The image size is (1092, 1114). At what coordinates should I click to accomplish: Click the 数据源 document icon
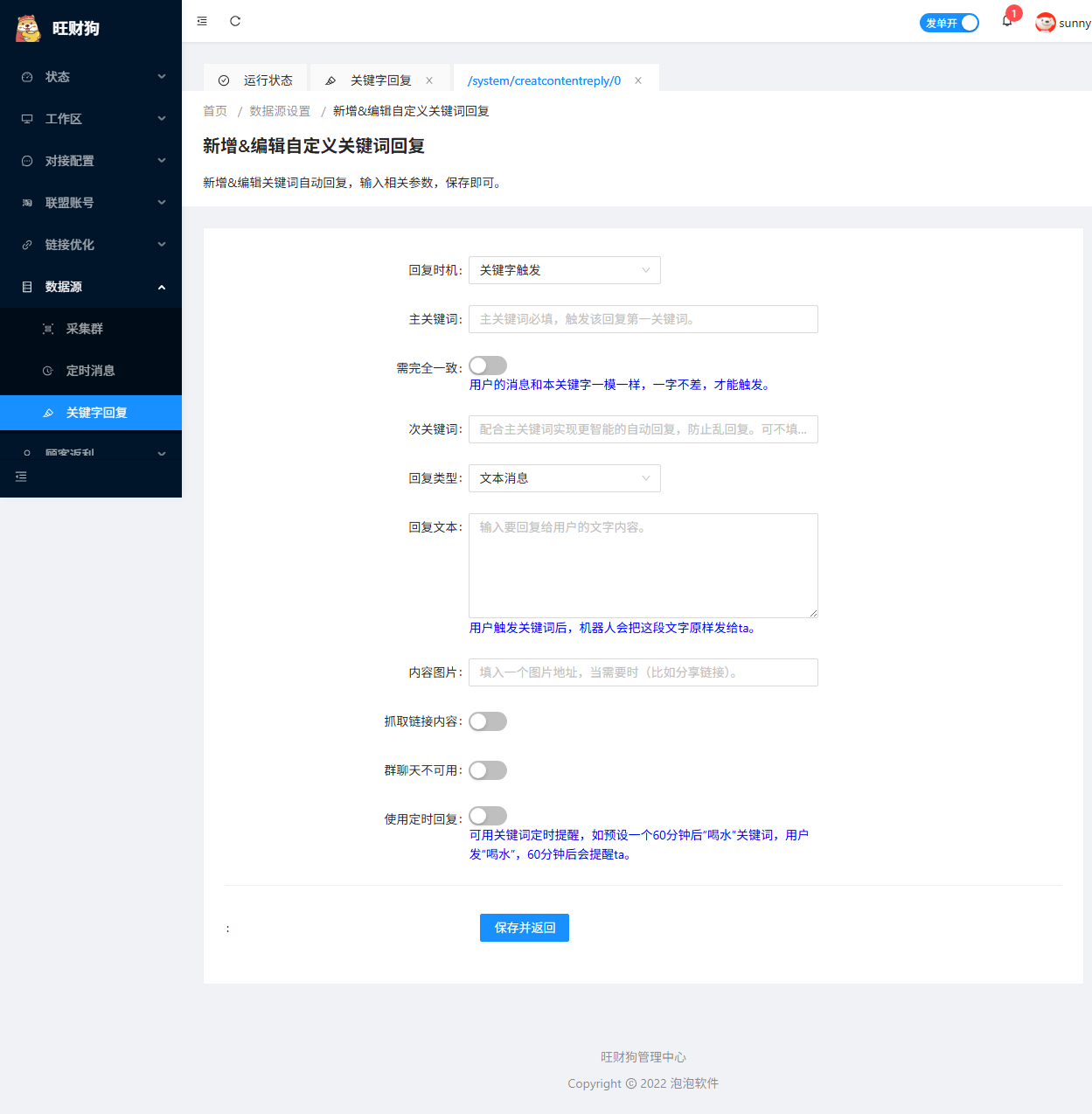(27, 287)
